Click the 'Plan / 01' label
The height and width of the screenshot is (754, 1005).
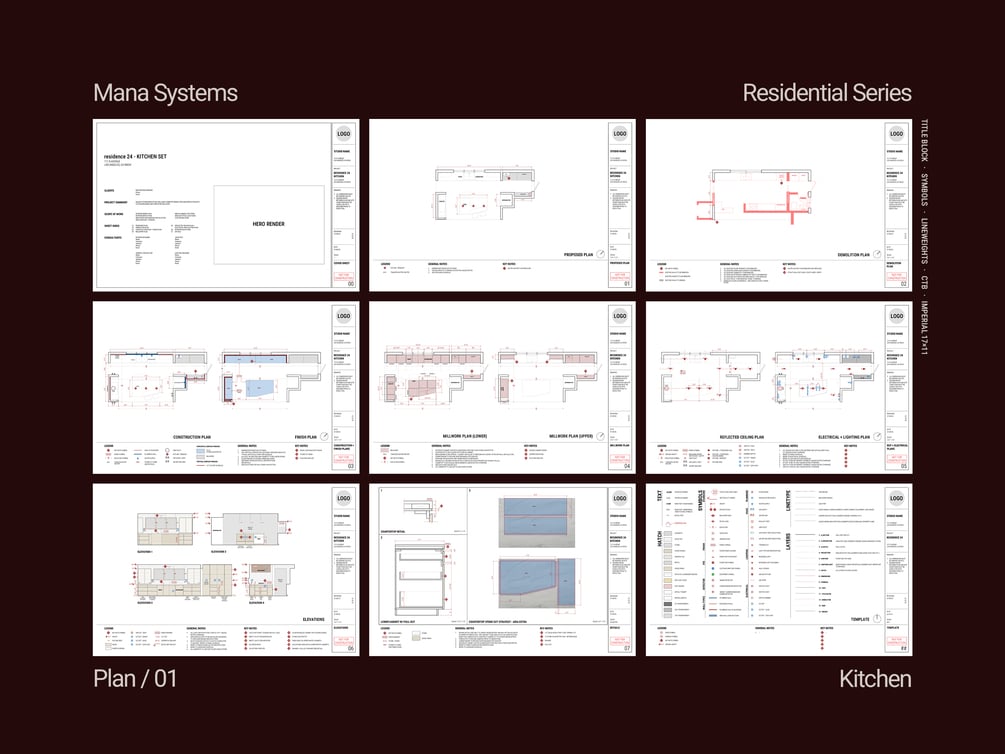pos(135,678)
